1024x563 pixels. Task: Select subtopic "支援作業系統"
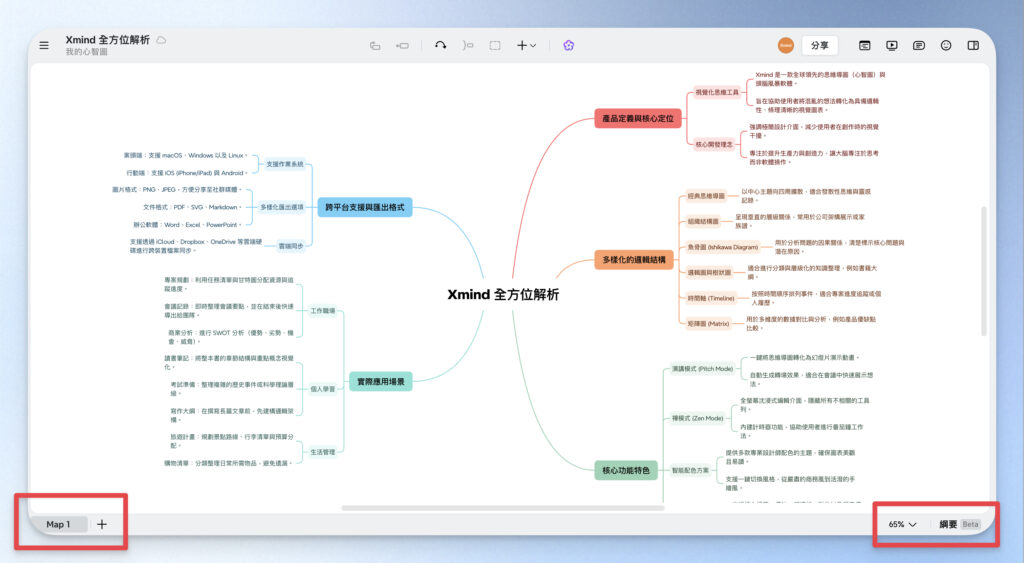(x=285, y=164)
